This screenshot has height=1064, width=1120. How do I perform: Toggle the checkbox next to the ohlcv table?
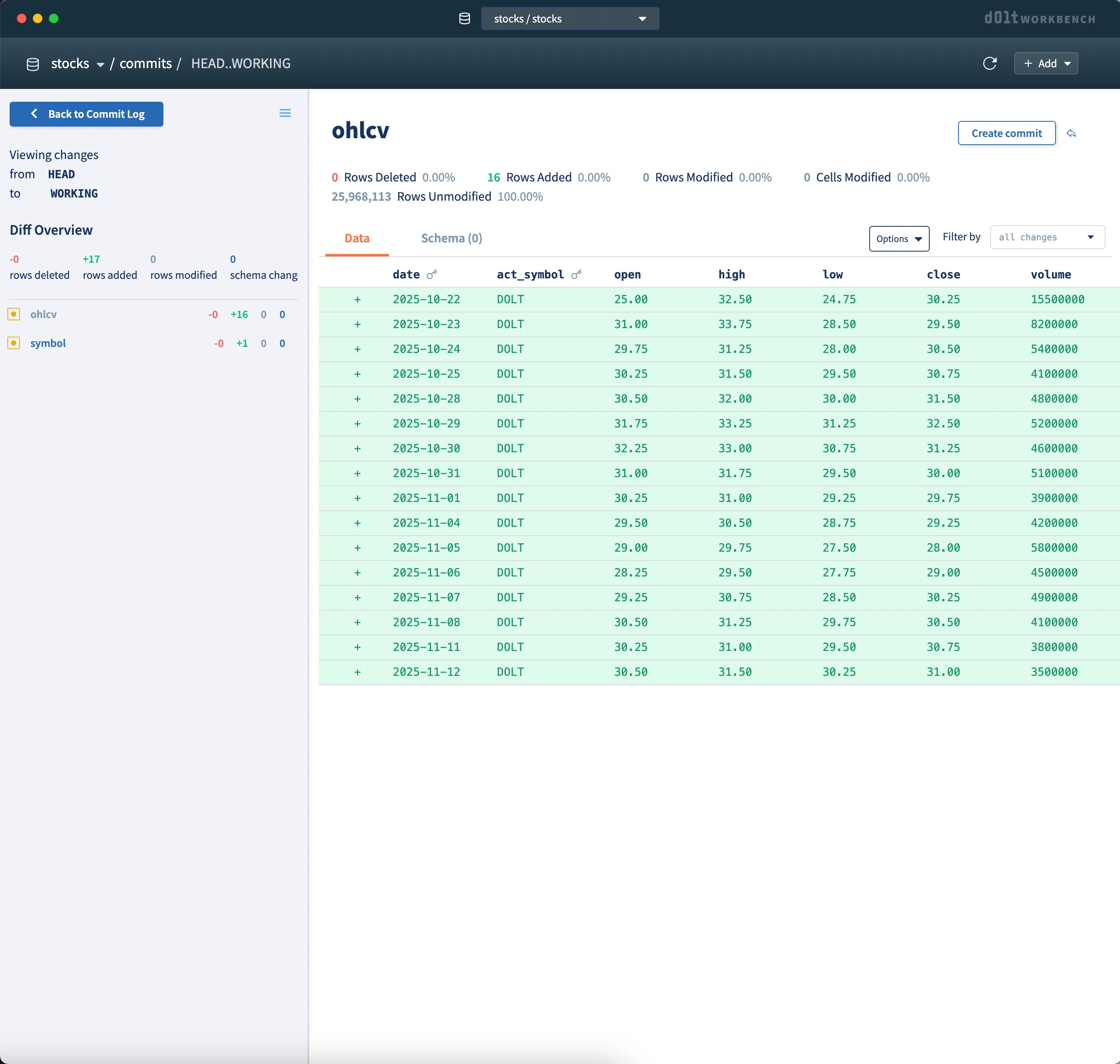click(x=14, y=314)
